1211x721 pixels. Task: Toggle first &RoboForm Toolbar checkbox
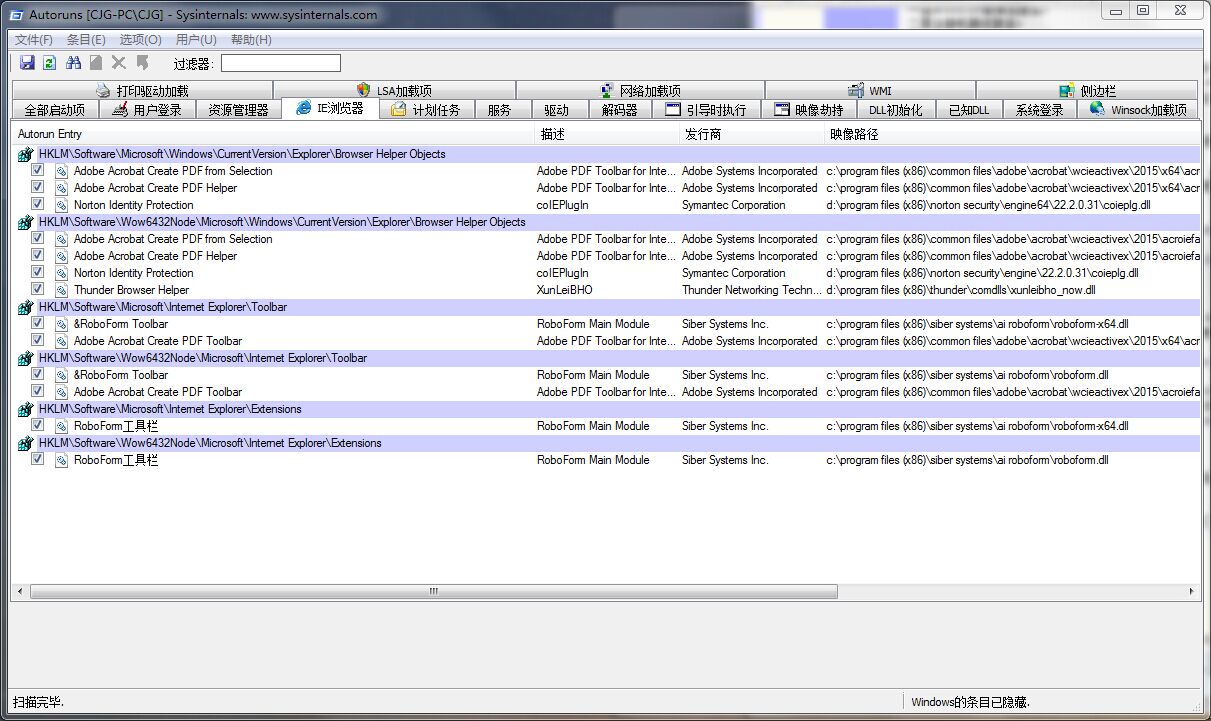click(x=38, y=324)
